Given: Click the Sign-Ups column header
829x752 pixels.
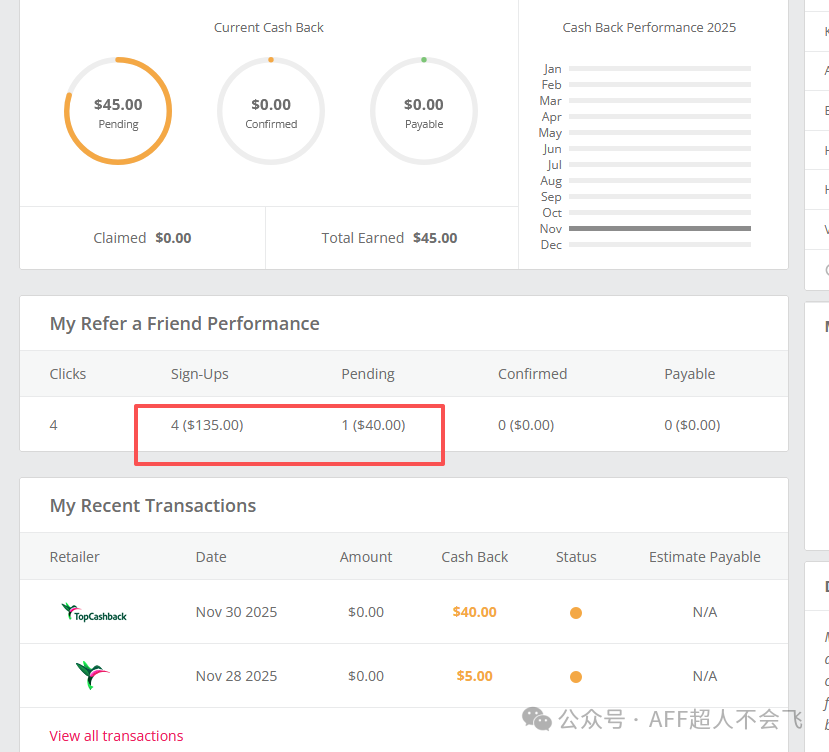Looking at the screenshot, I should click(199, 374).
